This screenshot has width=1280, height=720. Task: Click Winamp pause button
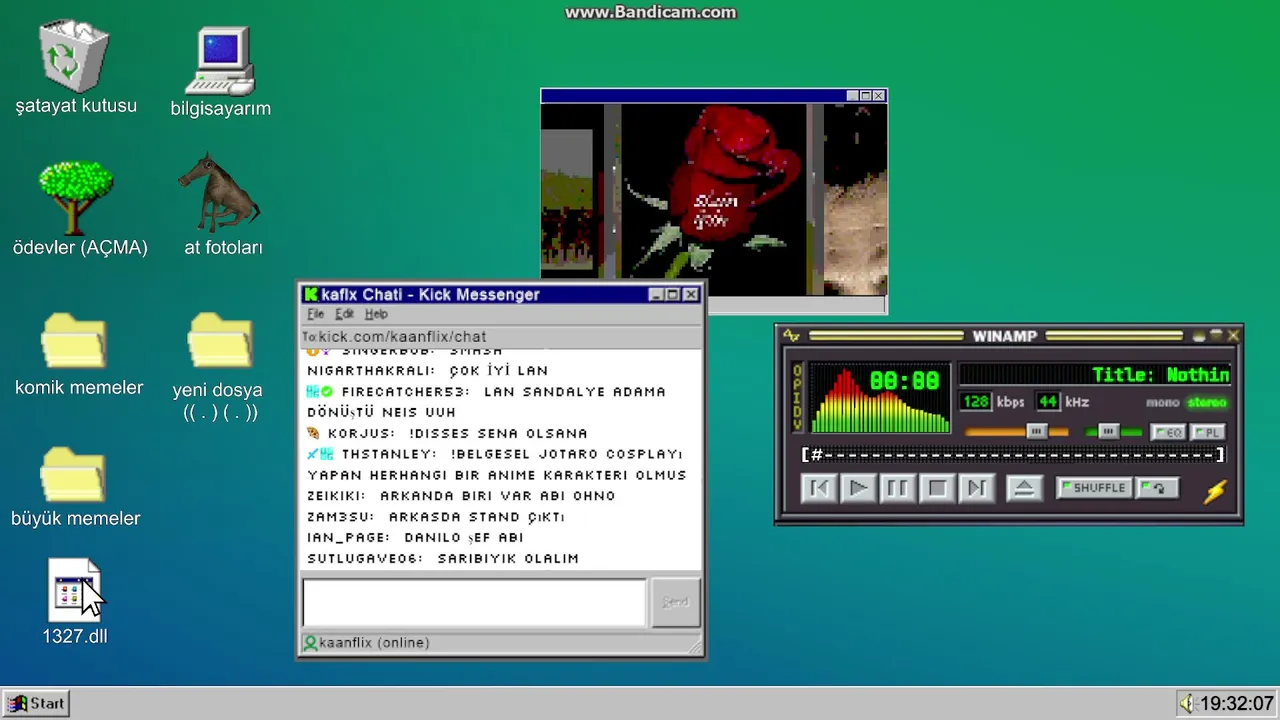pos(897,488)
